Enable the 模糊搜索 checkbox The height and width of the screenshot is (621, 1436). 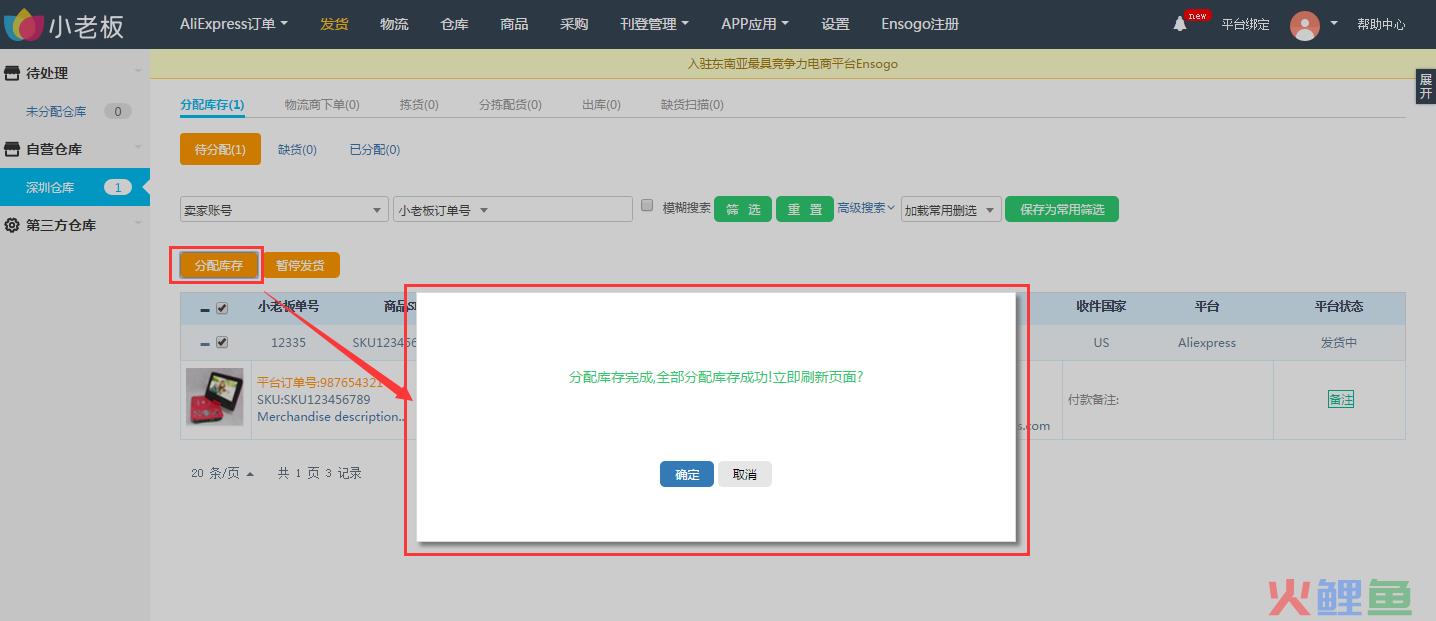pyautogui.click(x=647, y=205)
